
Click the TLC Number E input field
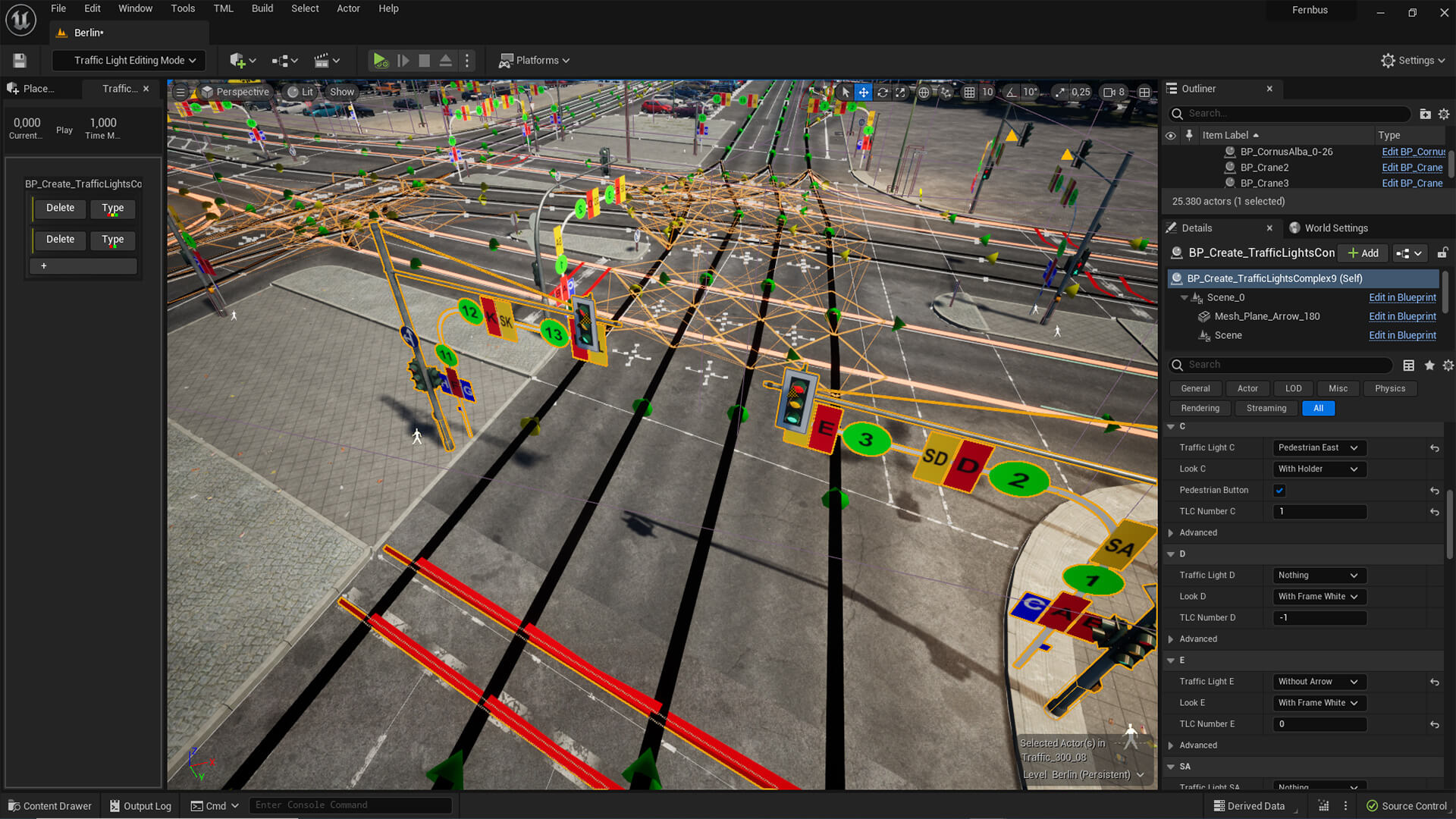(x=1319, y=724)
